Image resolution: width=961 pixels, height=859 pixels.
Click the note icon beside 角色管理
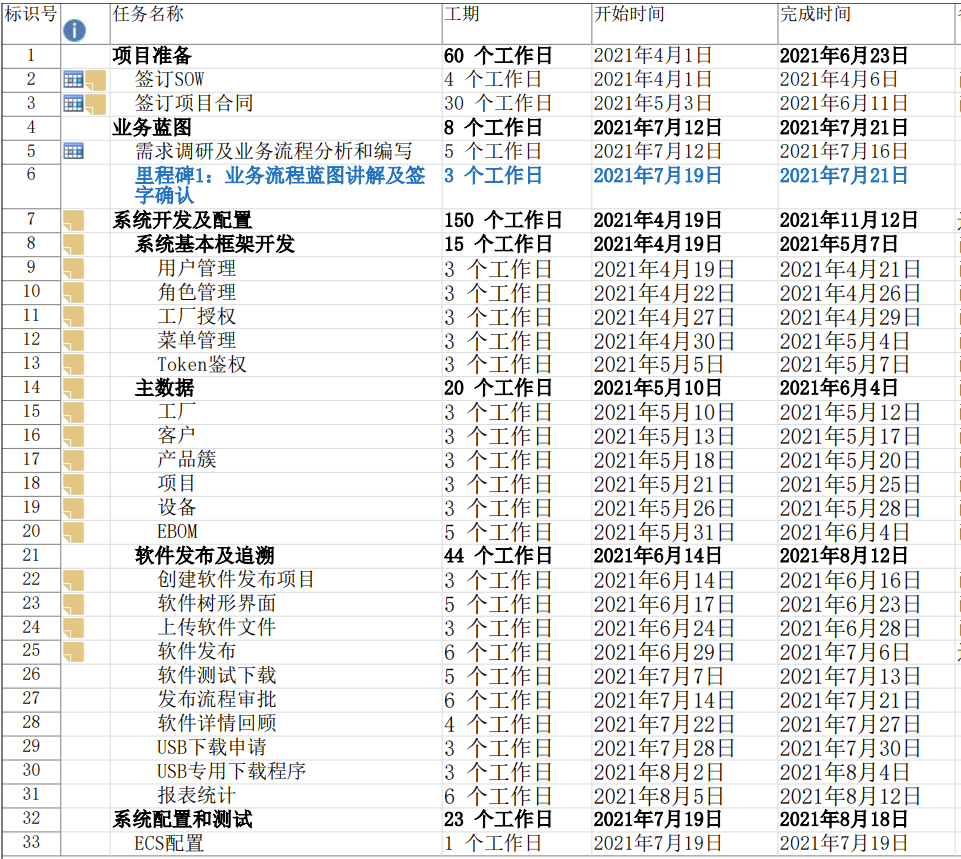pyautogui.click(x=74, y=292)
